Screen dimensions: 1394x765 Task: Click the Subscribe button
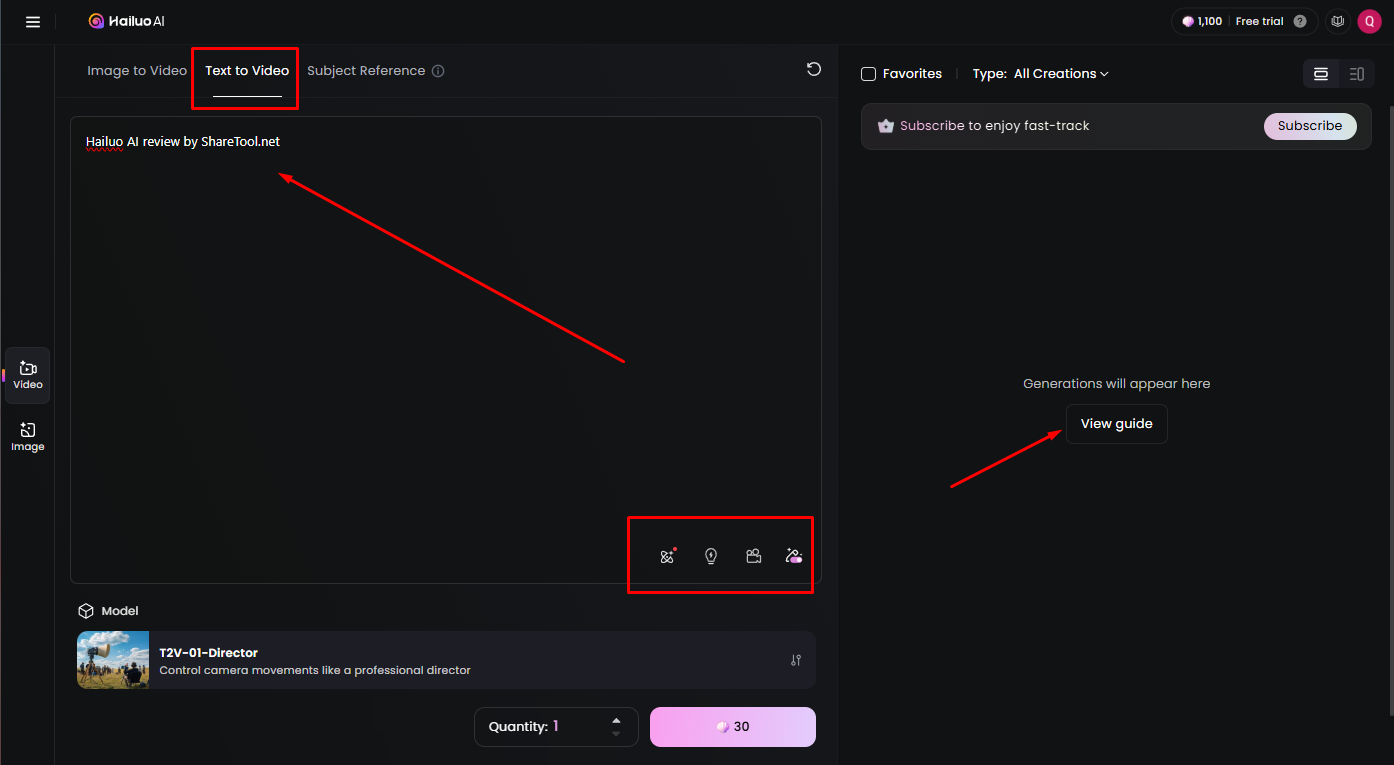(x=1310, y=126)
